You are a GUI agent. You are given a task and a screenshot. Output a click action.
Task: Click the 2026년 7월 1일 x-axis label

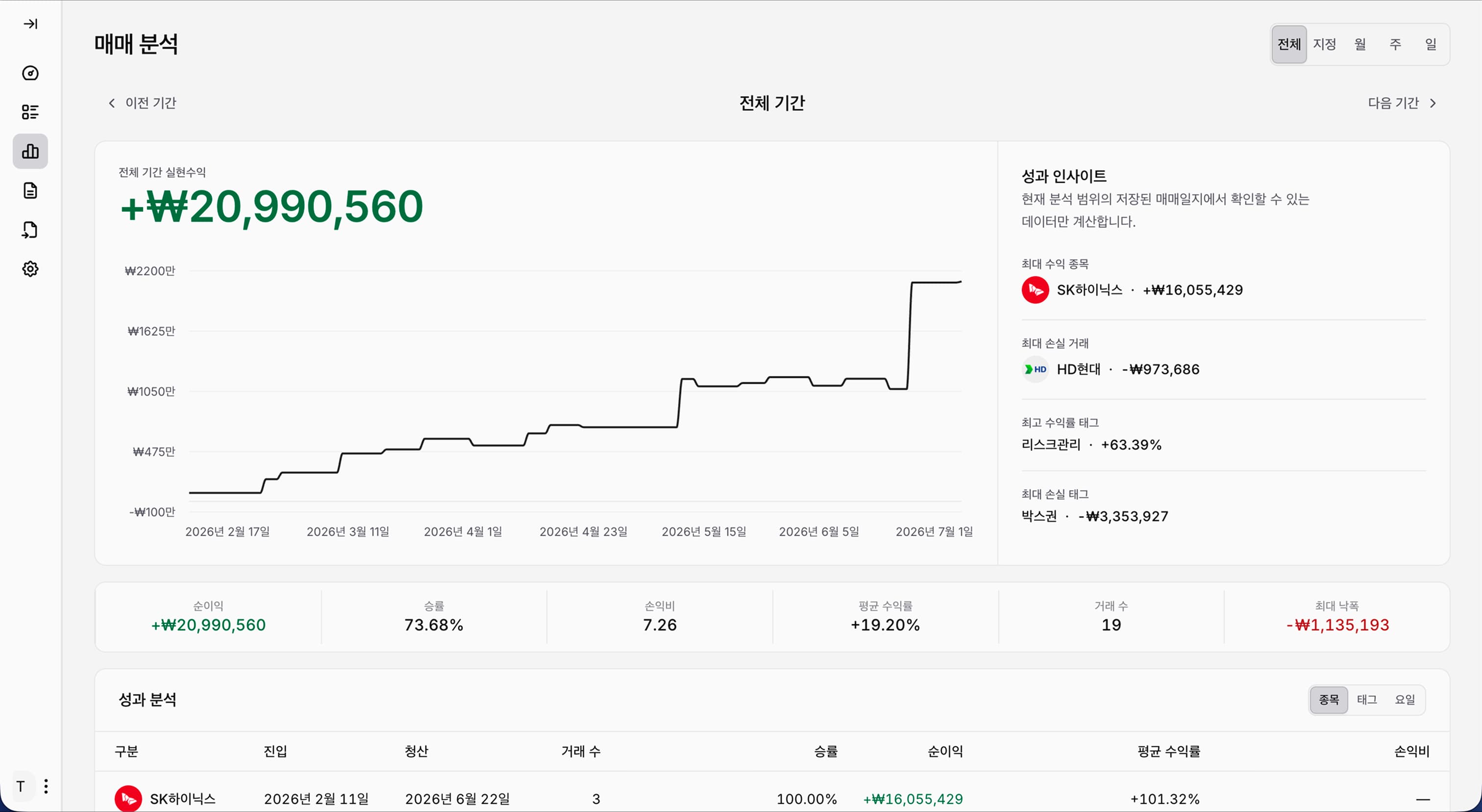coord(934,532)
